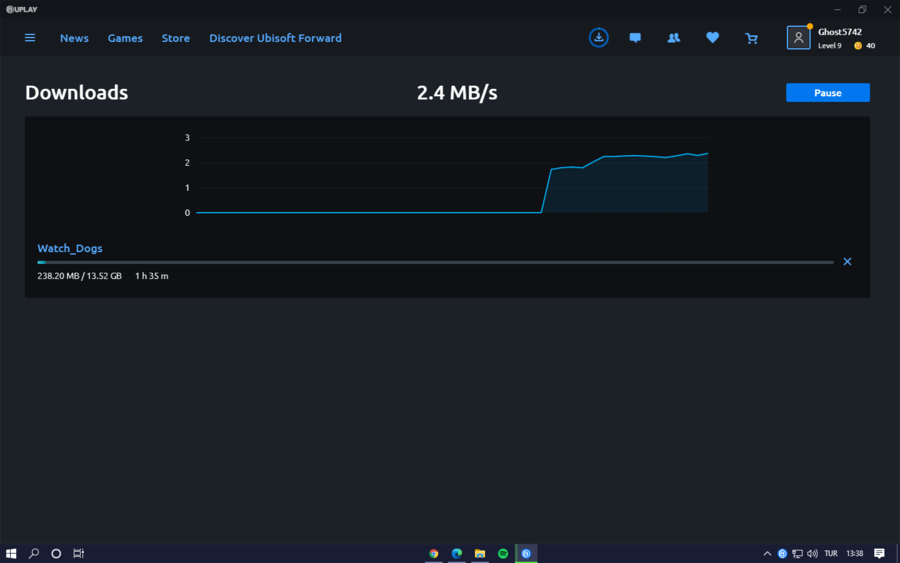Image resolution: width=900 pixels, height=563 pixels.
Task: Click the Watch_Dogs download progress bar
Action: point(435,262)
